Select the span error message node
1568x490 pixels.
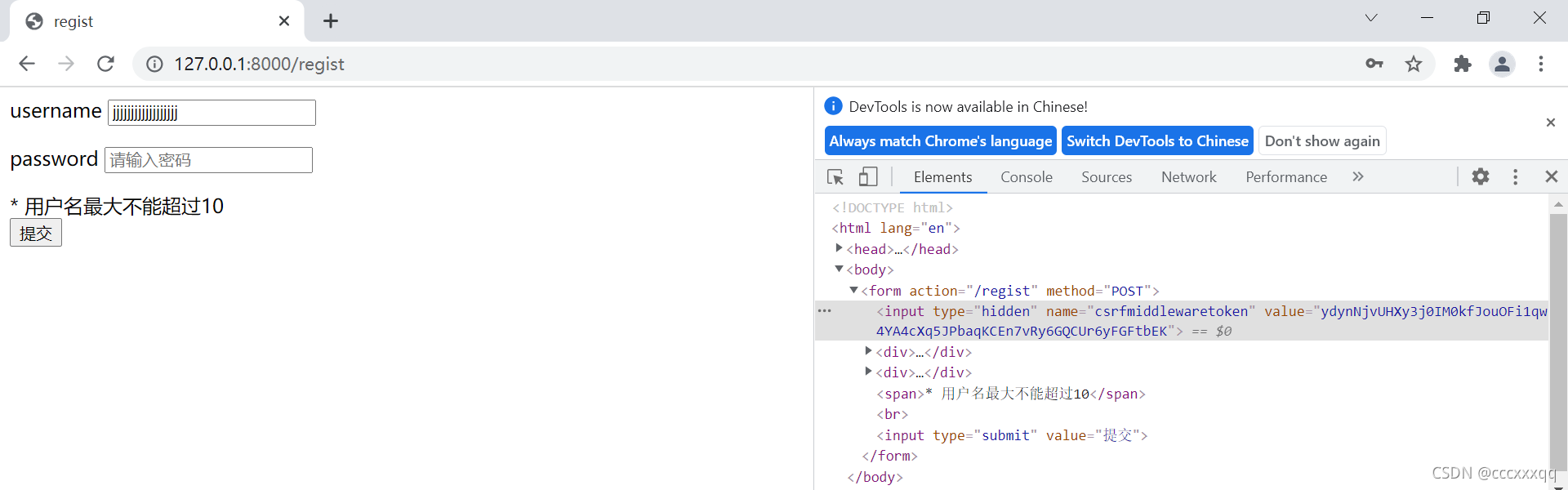point(1011,394)
